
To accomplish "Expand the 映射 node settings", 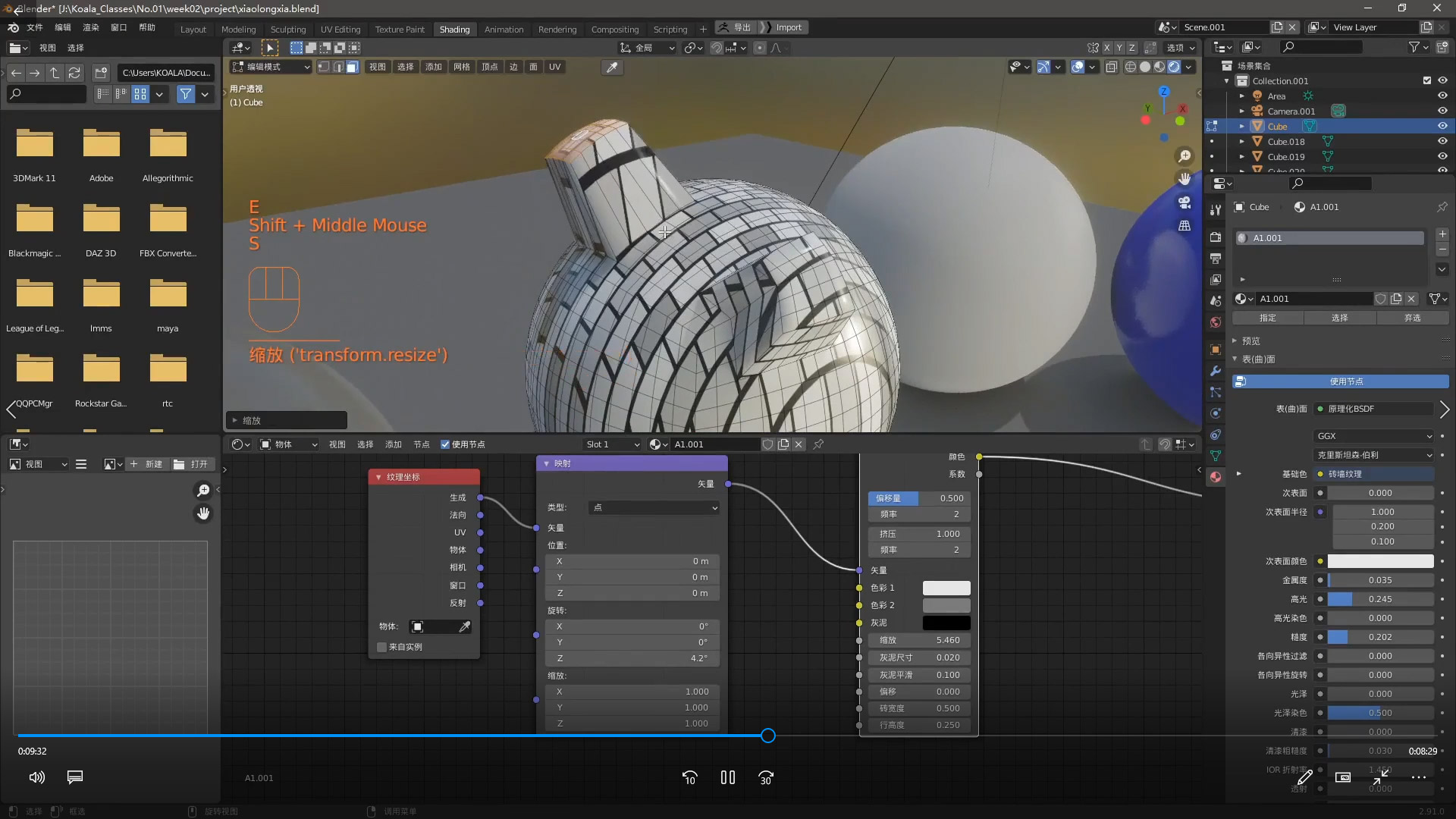I will (546, 462).
